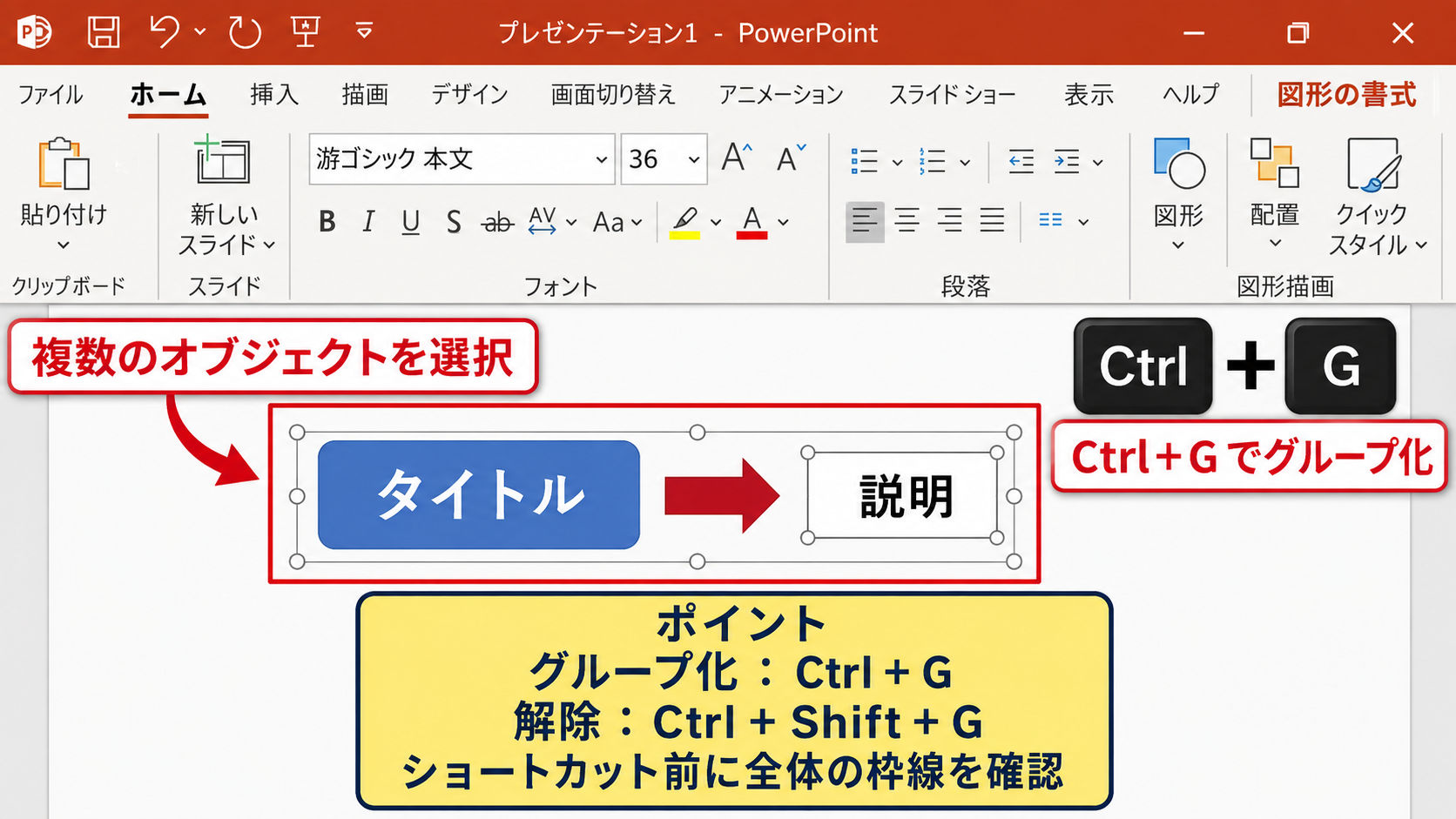Toggle text shadow S button
The image size is (1456, 819).
(x=454, y=222)
